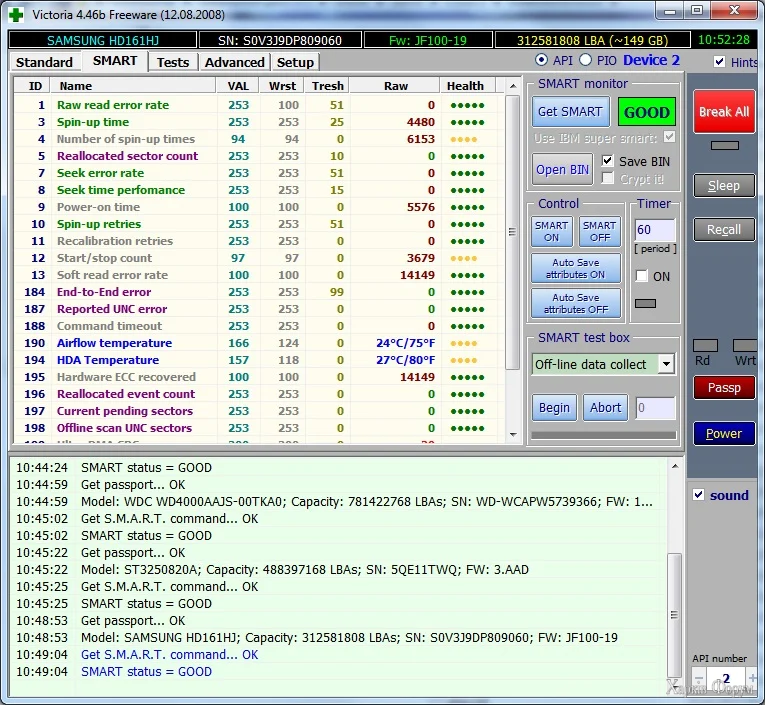Image resolution: width=765 pixels, height=705 pixels.
Task: Click the dark red Passp button
Action: click(724, 388)
